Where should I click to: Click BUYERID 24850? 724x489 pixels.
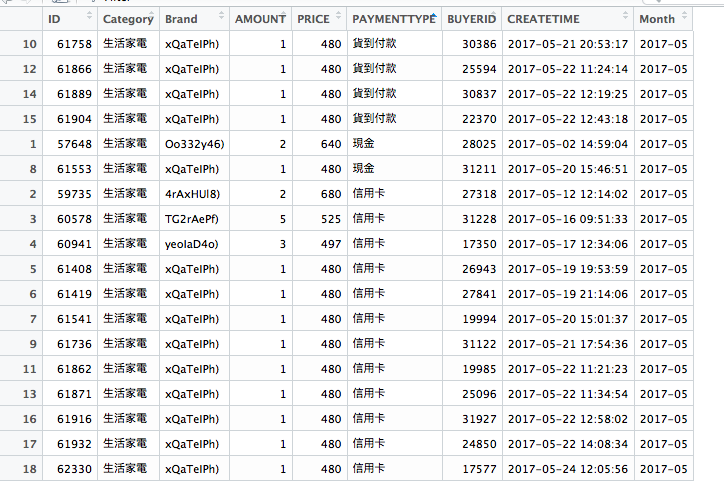479,444
